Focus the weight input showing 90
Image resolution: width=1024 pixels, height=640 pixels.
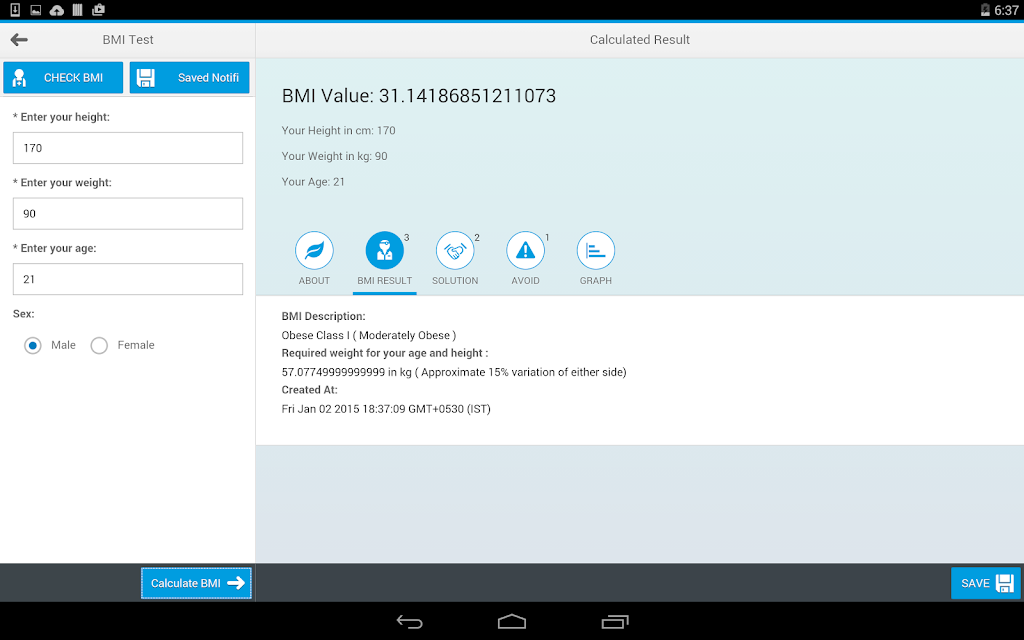[128, 214]
